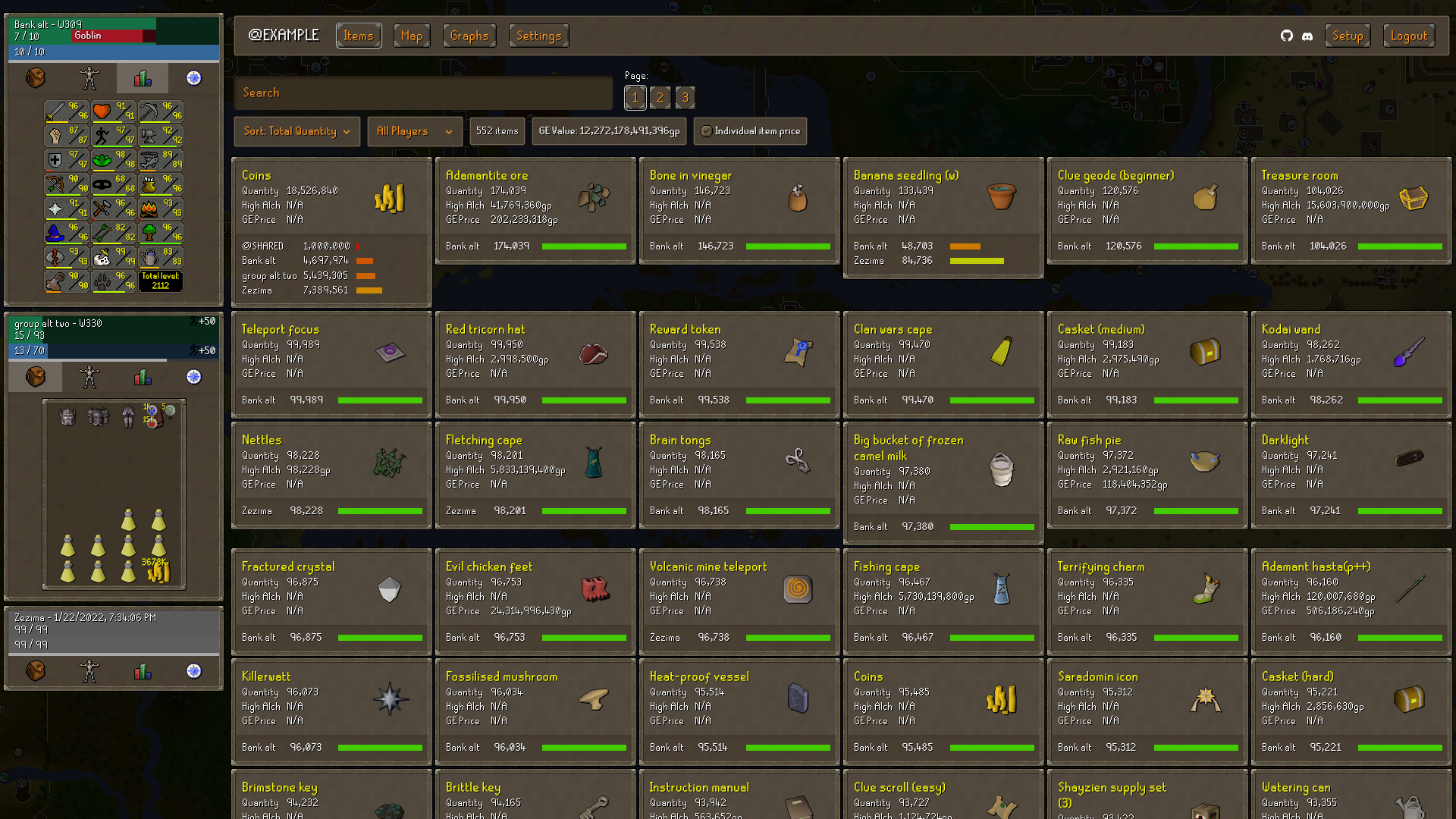Go to page 2 of items
This screenshot has width=1456, height=819.
pyautogui.click(x=660, y=97)
